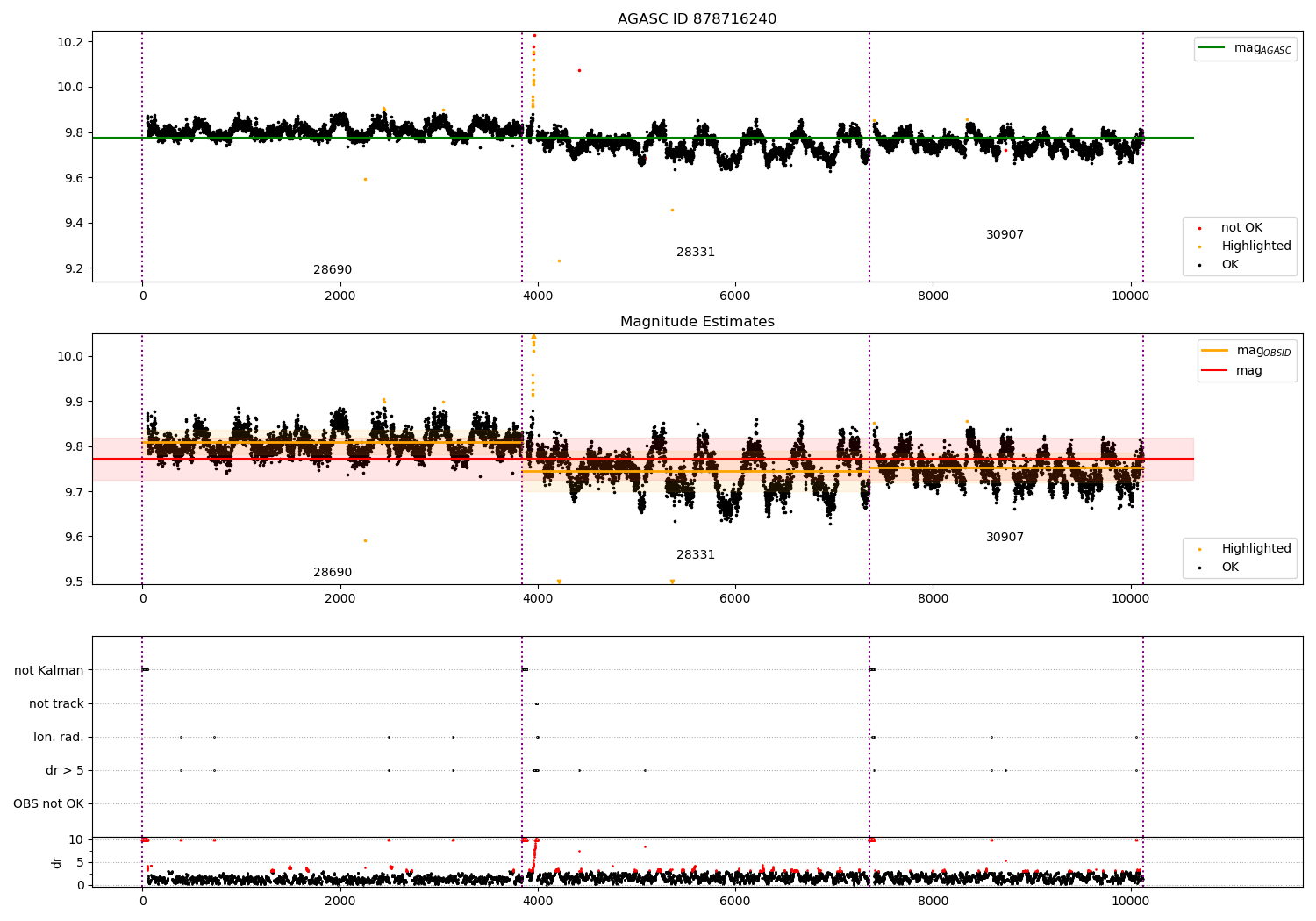Click 'OK' legend entry in top plot
The image size is (1316, 921).
pyautogui.click(x=1230, y=264)
